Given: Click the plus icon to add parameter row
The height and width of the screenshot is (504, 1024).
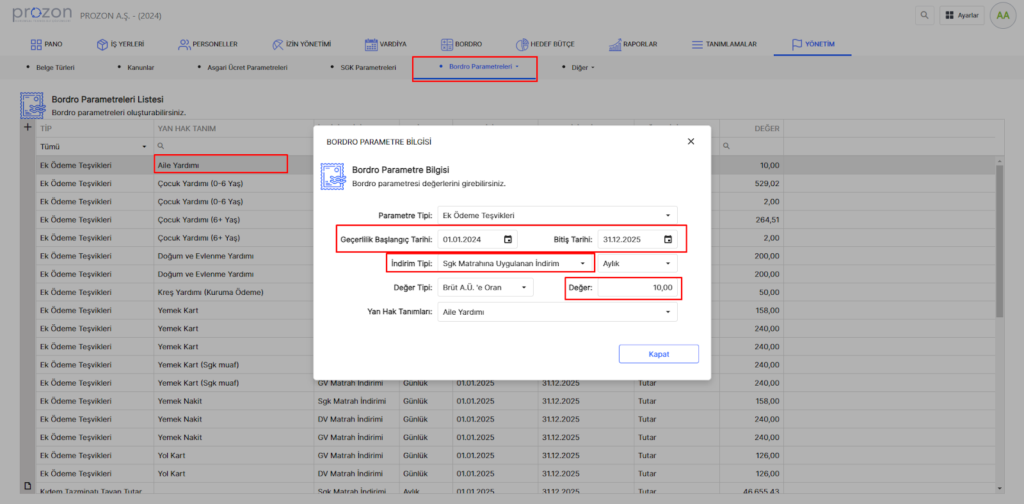Looking at the screenshot, I should [x=28, y=128].
